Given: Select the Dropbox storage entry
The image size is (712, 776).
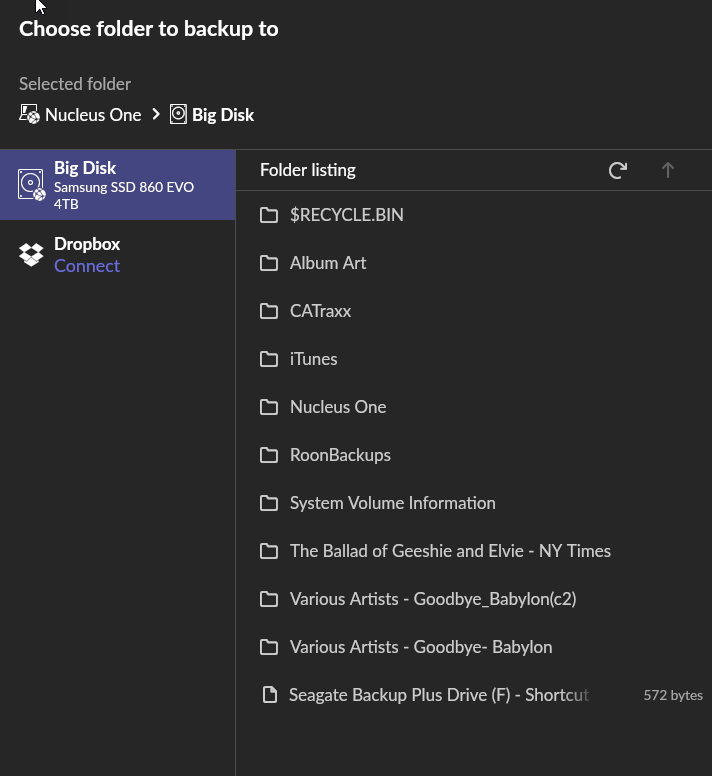Looking at the screenshot, I should (87, 244).
